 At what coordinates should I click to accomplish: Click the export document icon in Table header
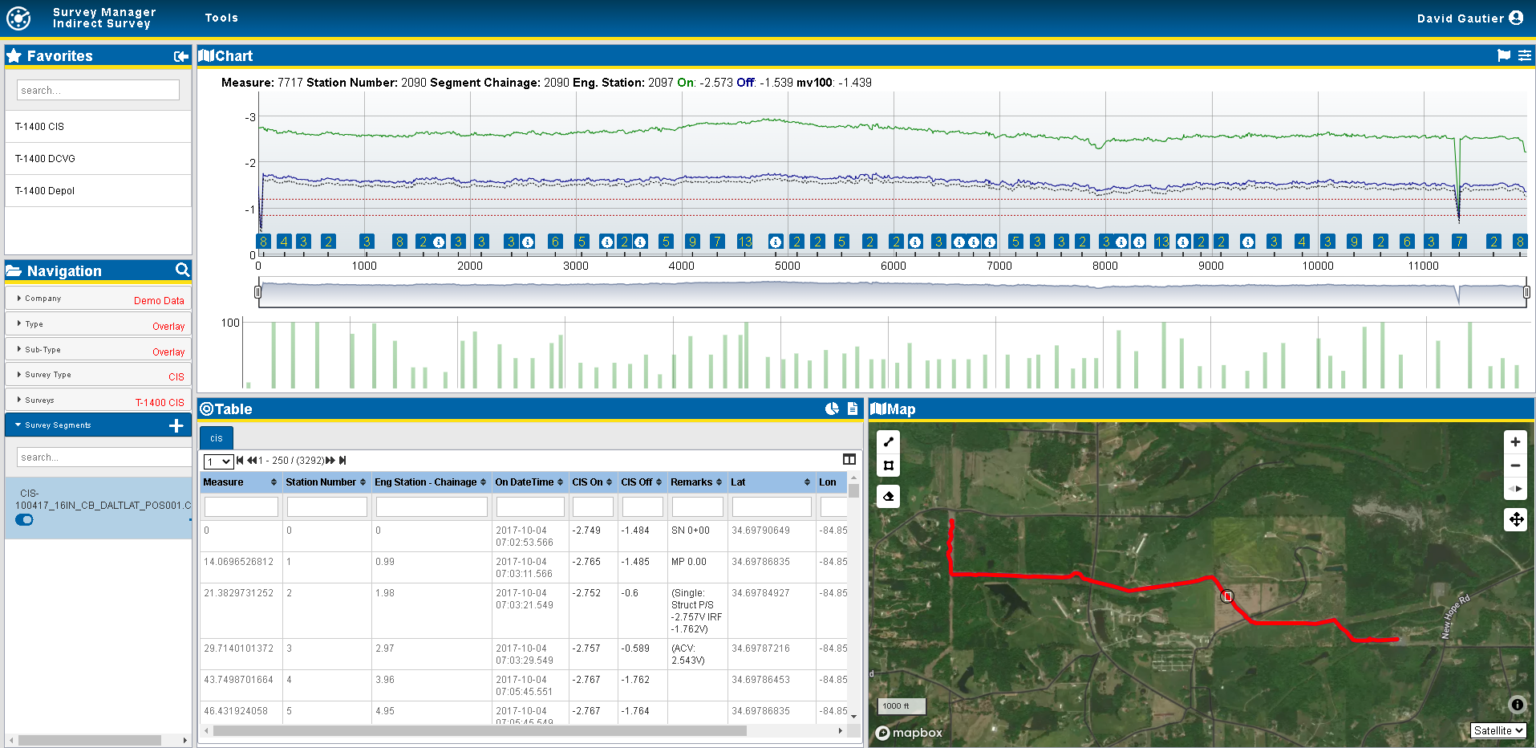[x=852, y=408]
